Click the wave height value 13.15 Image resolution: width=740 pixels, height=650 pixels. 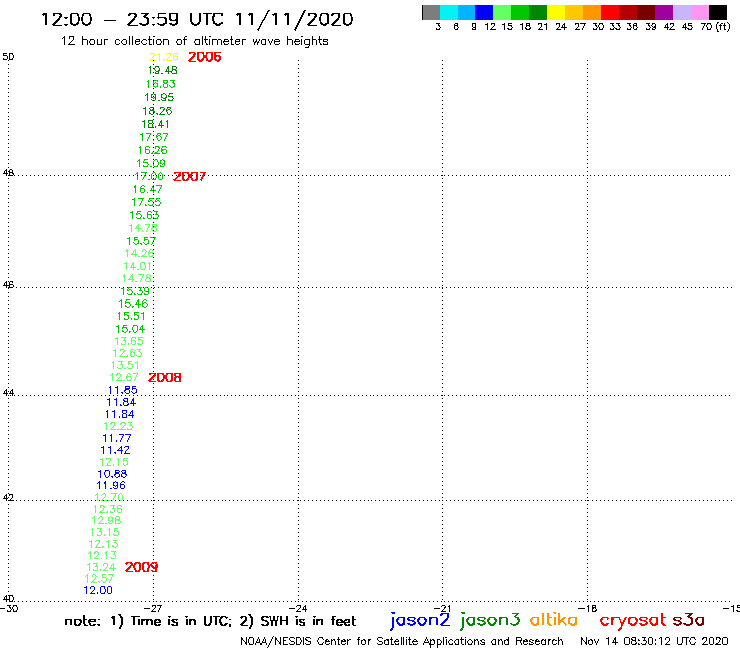[105, 532]
